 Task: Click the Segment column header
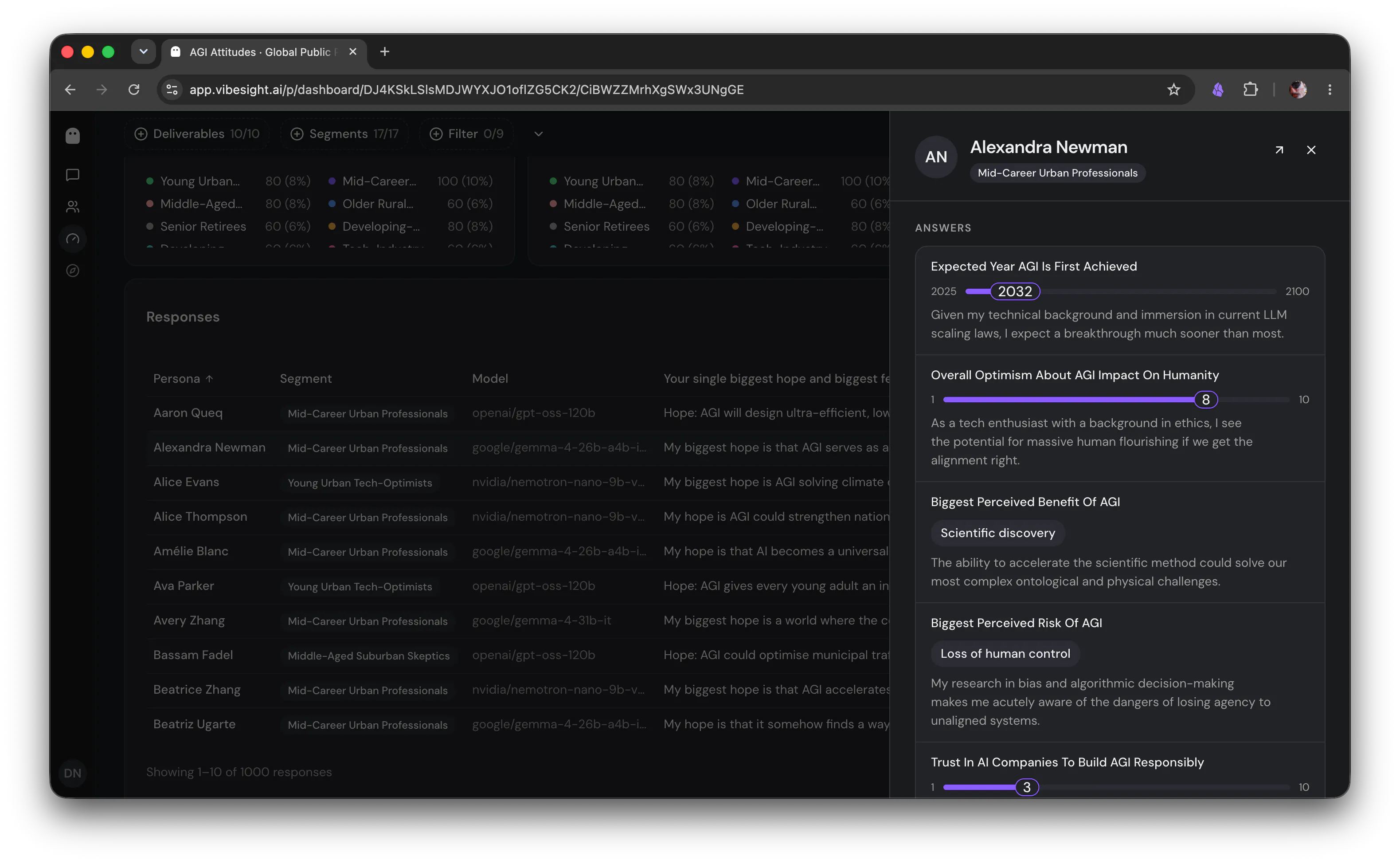click(x=305, y=378)
